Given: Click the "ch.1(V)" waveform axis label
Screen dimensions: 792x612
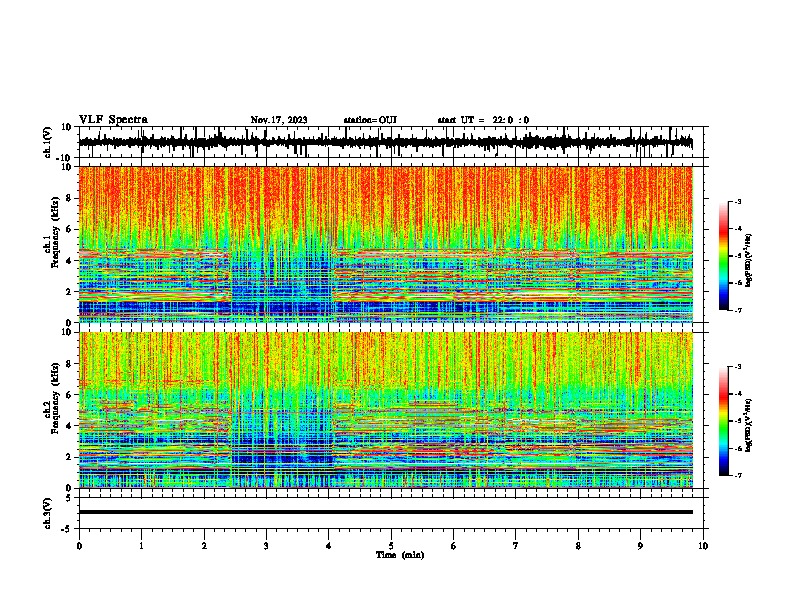Looking at the screenshot, I should coord(48,142).
